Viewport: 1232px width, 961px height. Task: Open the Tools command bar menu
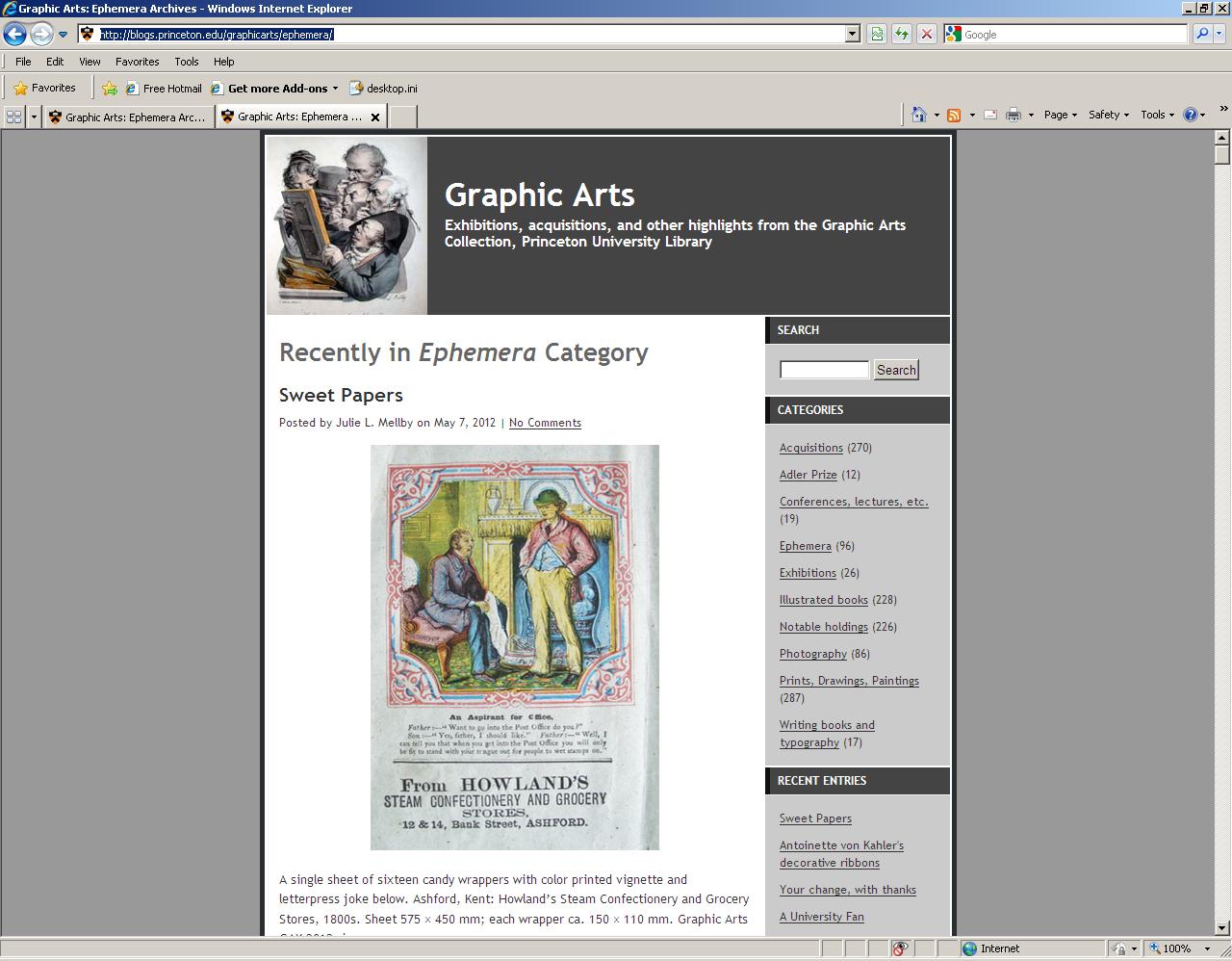point(1158,115)
